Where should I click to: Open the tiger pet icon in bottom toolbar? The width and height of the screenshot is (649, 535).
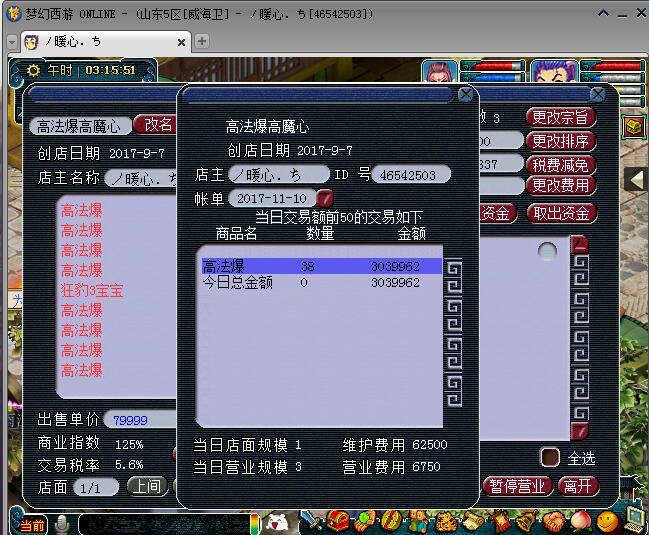coord(445,521)
